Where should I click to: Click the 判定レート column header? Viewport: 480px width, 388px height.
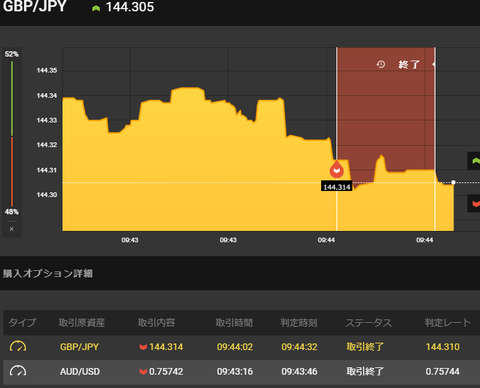tap(448, 323)
